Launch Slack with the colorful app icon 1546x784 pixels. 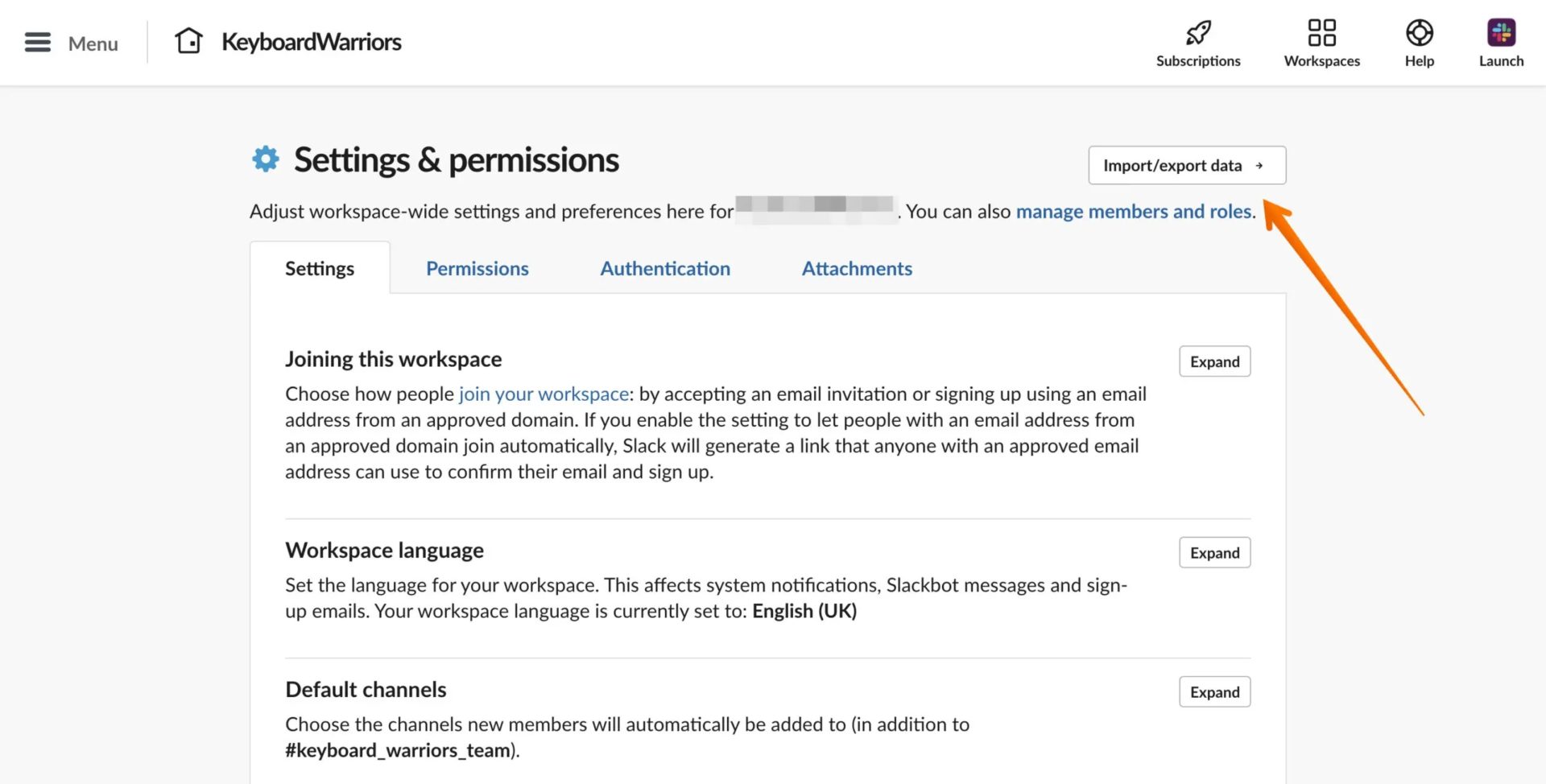click(x=1501, y=34)
